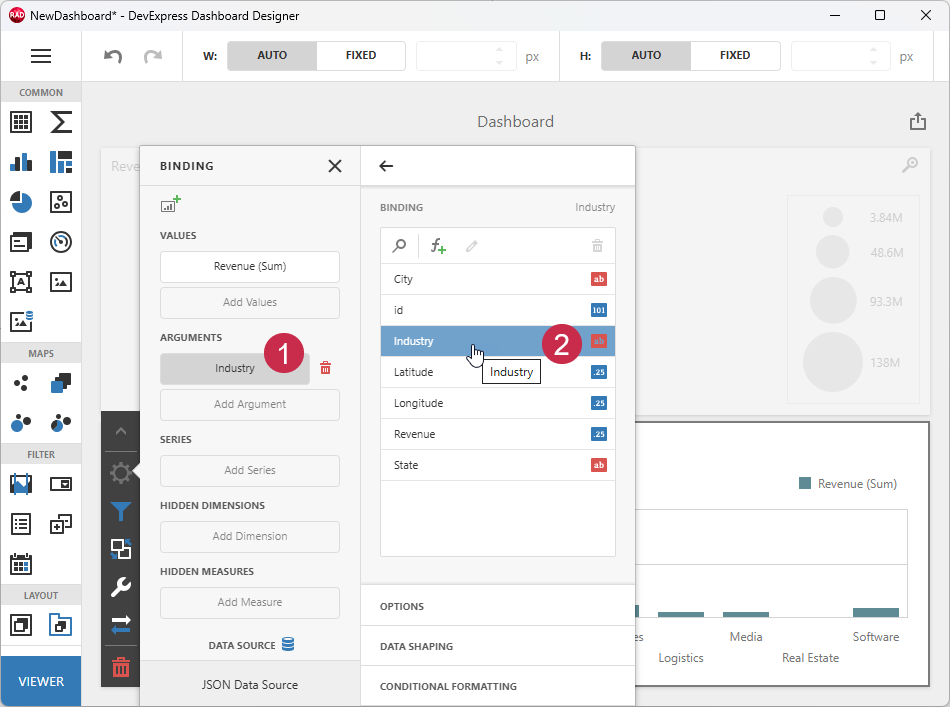The height and width of the screenshot is (707, 950).
Task: Add a Chart item from Common section
Action: click(x=21, y=161)
